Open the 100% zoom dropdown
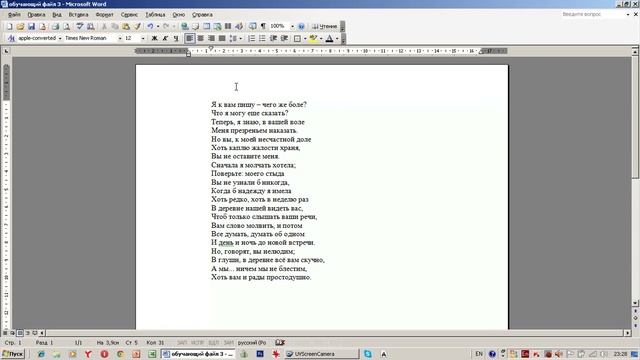This screenshot has height=360, width=640. tap(292, 26)
